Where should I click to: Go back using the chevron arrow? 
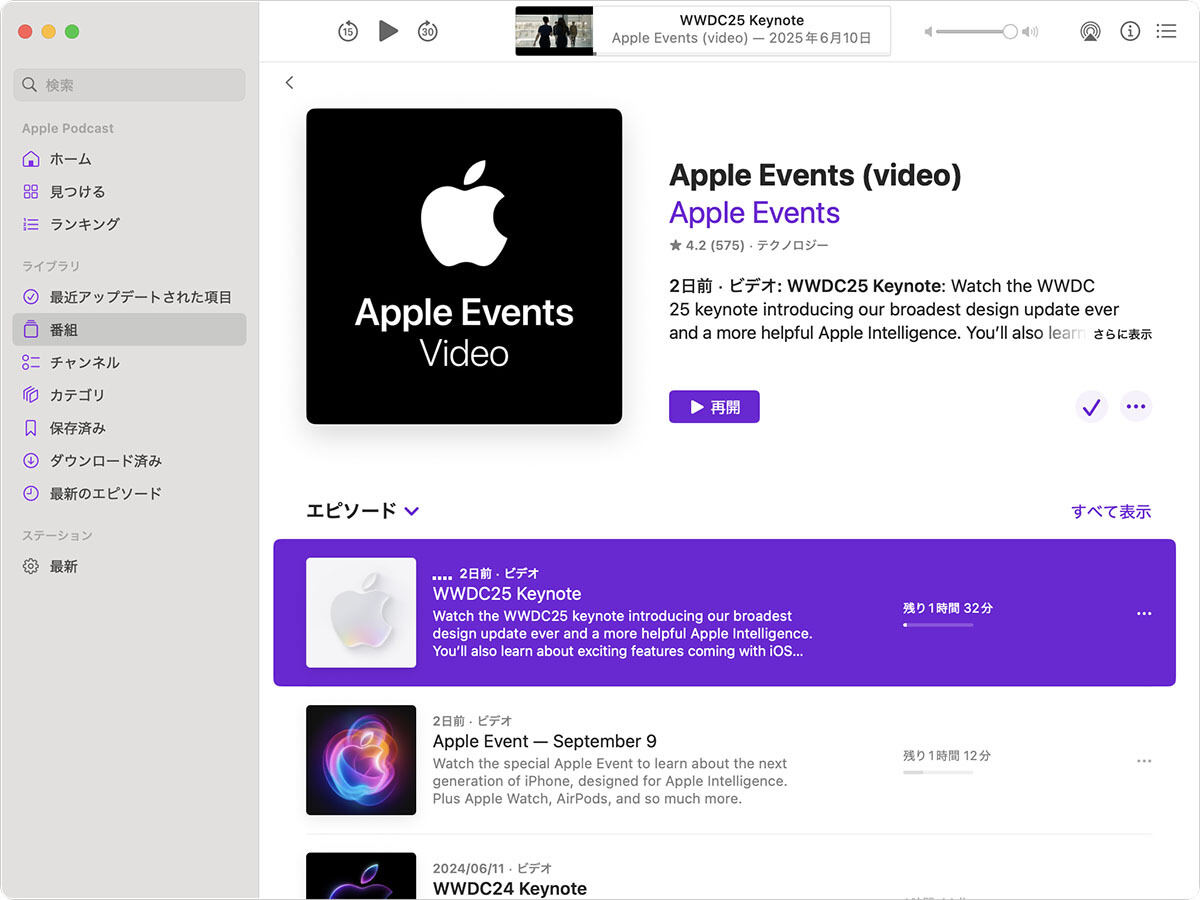tap(289, 83)
